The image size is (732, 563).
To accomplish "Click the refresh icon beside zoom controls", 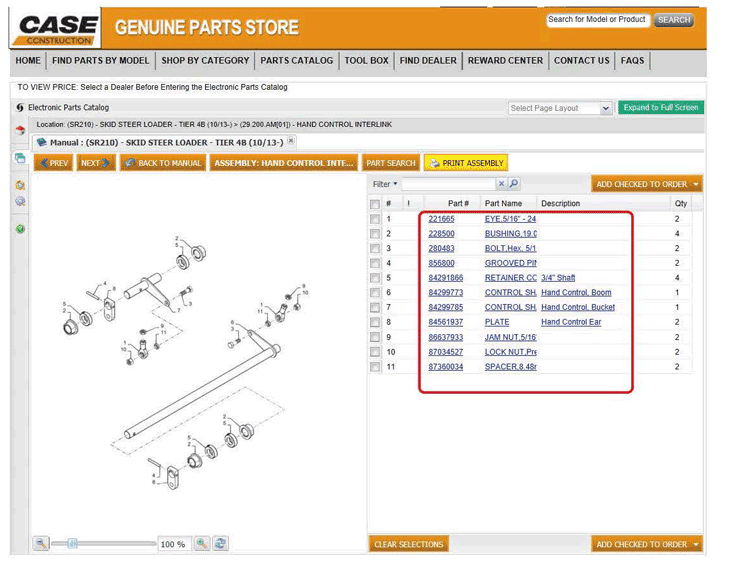I will click(x=220, y=543).
